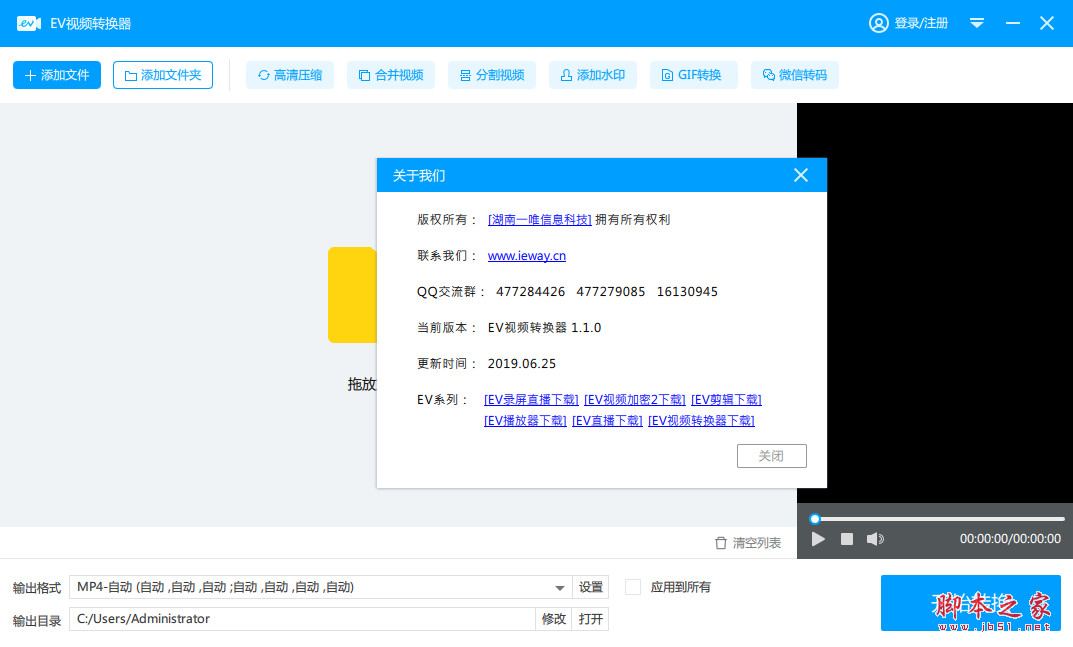The image size is (1073, 647).
Task: Open the 添加水印 watermark tool
Action: tap(592, 74)
